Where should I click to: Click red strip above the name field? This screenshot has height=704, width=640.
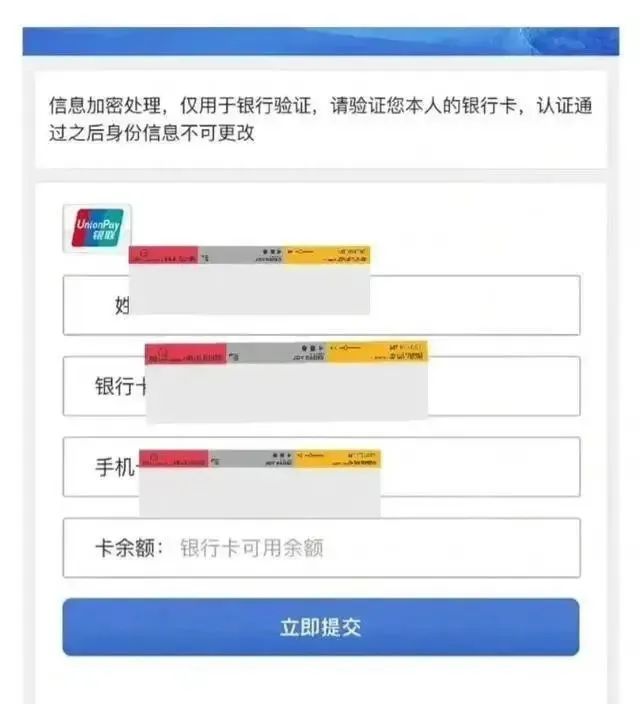pyautogui.click(x=164, y=256)
